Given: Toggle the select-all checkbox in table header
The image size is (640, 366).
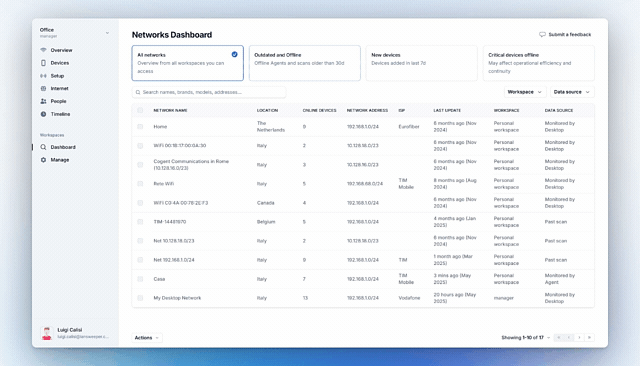Looking at the screenshot, I should tap(140, 110).
